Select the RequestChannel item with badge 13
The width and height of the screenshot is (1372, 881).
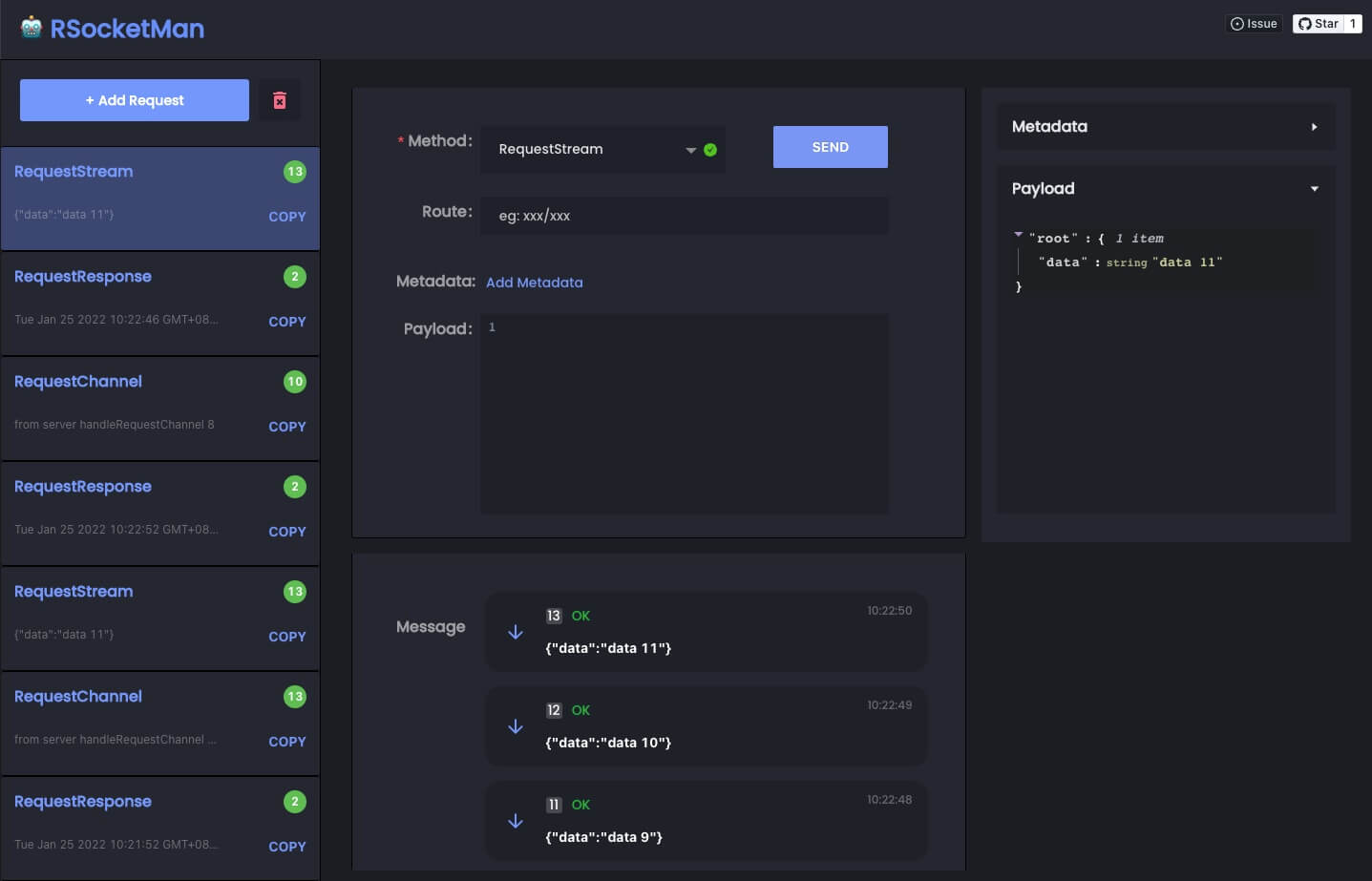point(160,724)
